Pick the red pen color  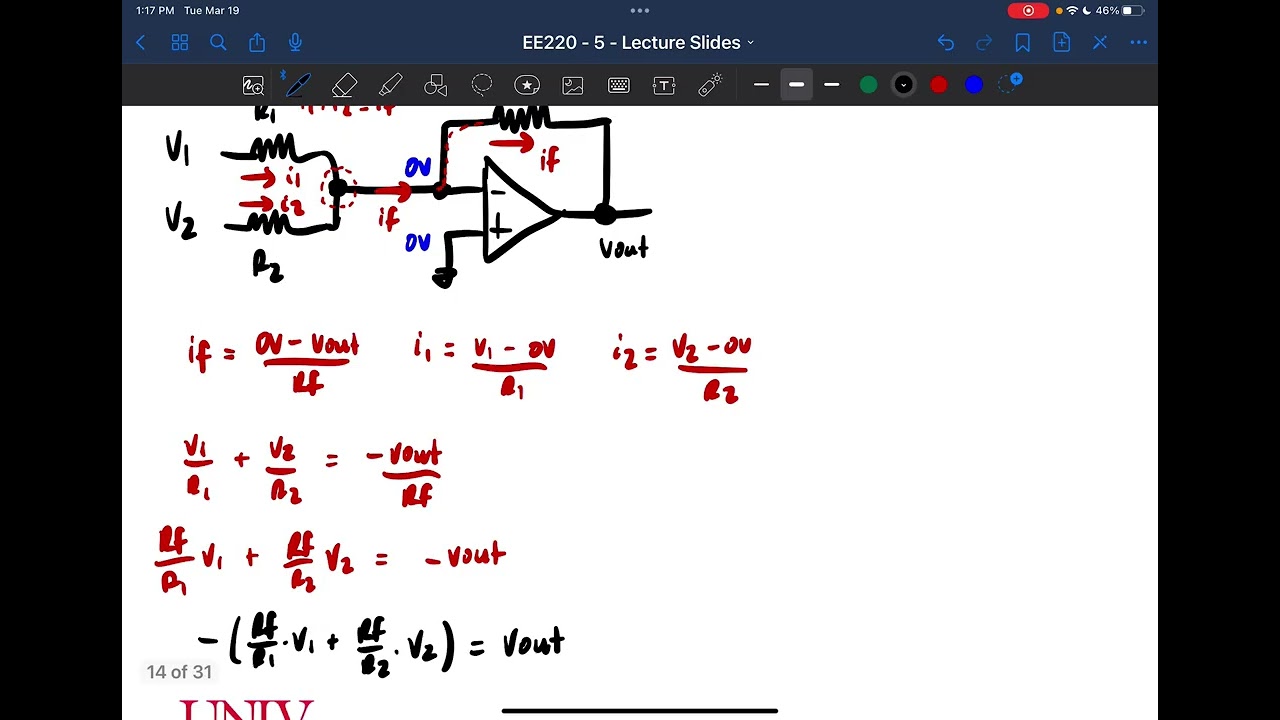pos(938,85)
